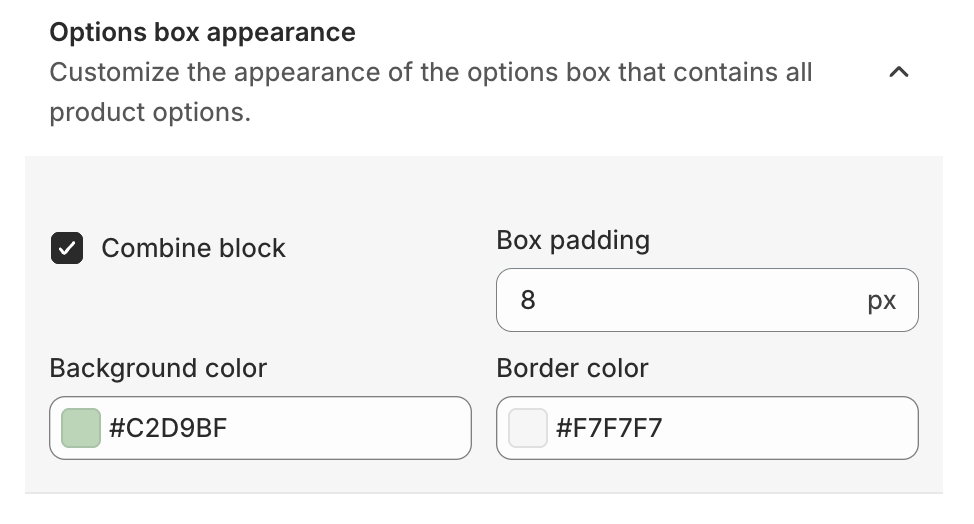Open the green Background color swatch
Image resolution: width=974 pixels, height=524 pixels.
(81, 428)
